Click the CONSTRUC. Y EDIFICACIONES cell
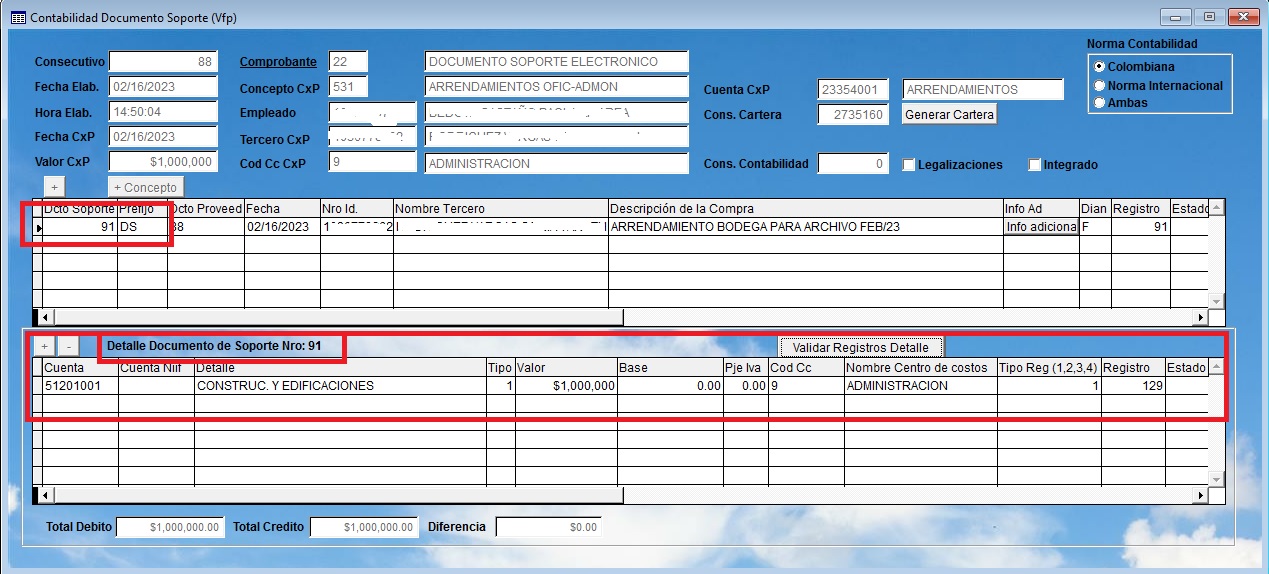1269x574 pixels. 340,385
